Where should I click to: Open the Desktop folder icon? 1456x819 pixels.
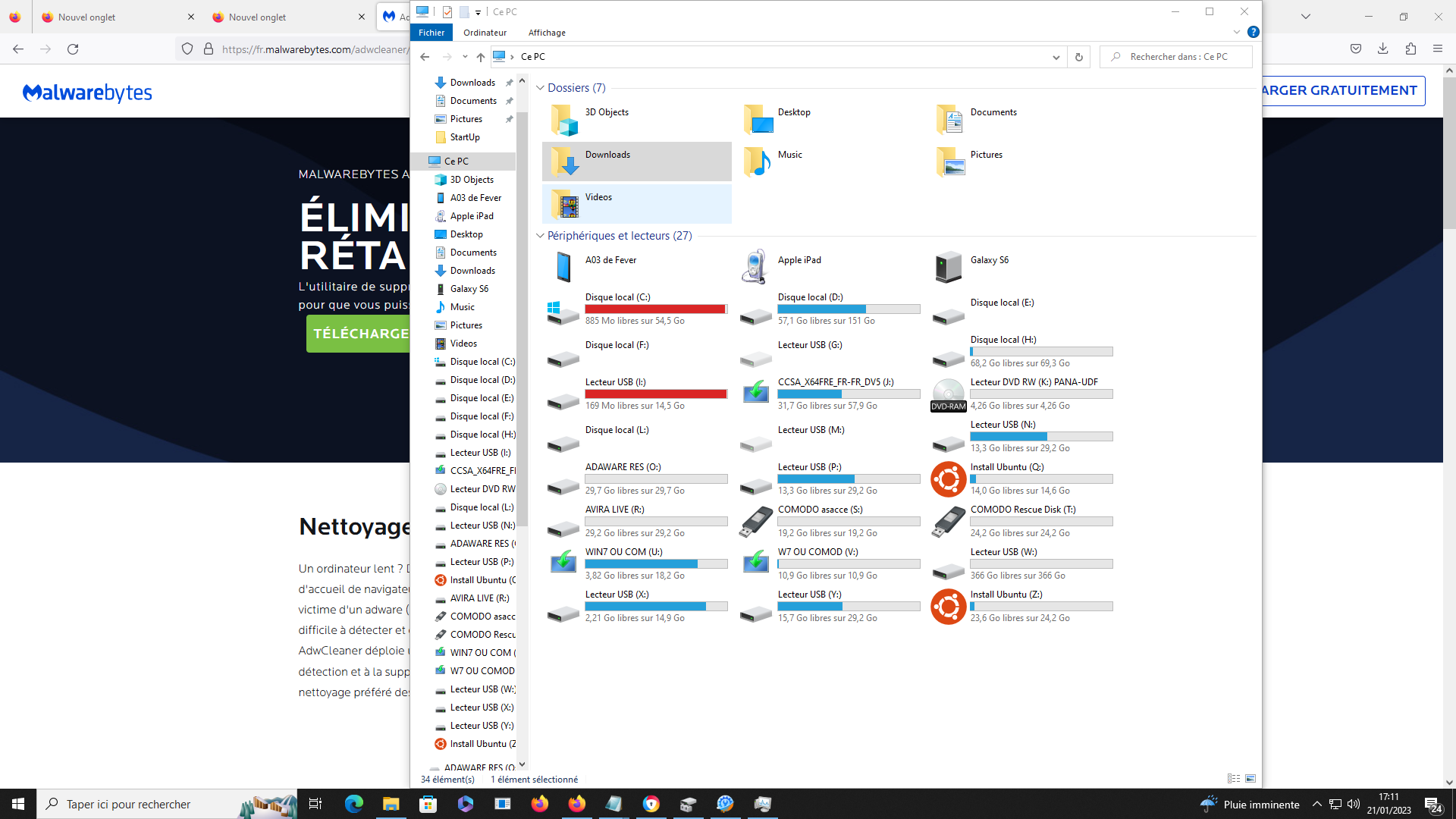757,120
